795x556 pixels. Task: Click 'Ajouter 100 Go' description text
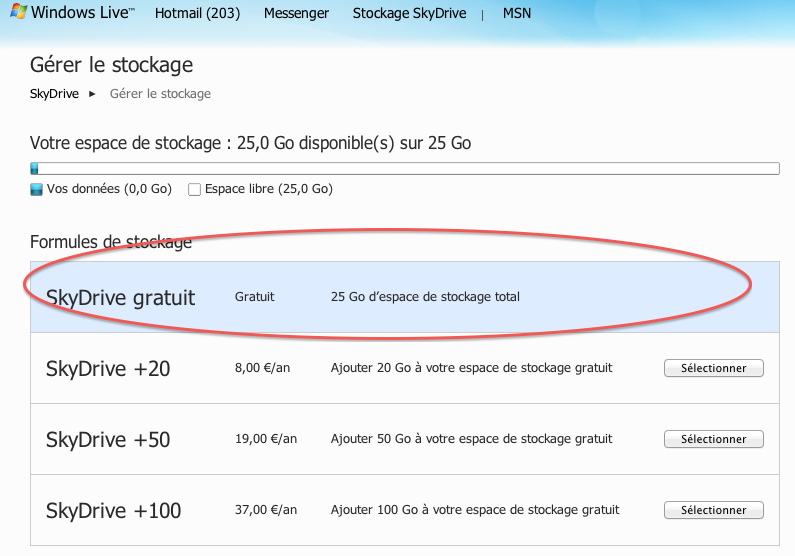pos(475,510)
